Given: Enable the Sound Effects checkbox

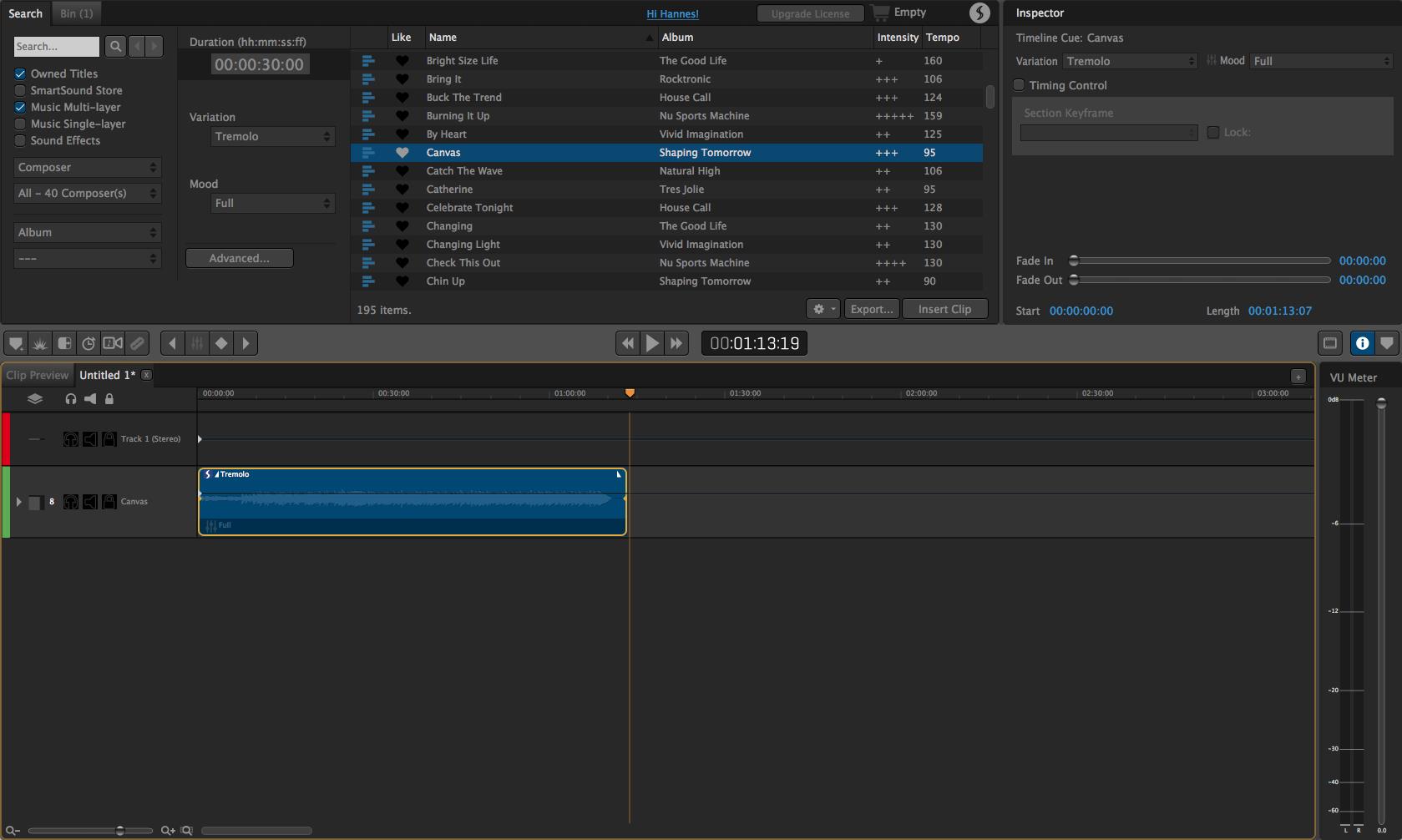Looking at the screenshot, I should pyautogui.click(x=20, y=140).
